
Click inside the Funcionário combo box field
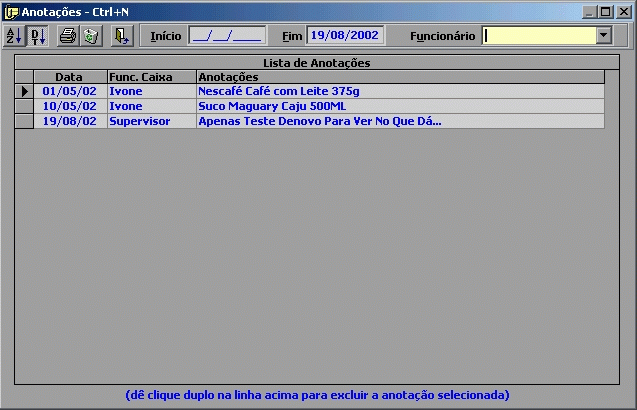point(539,36)
